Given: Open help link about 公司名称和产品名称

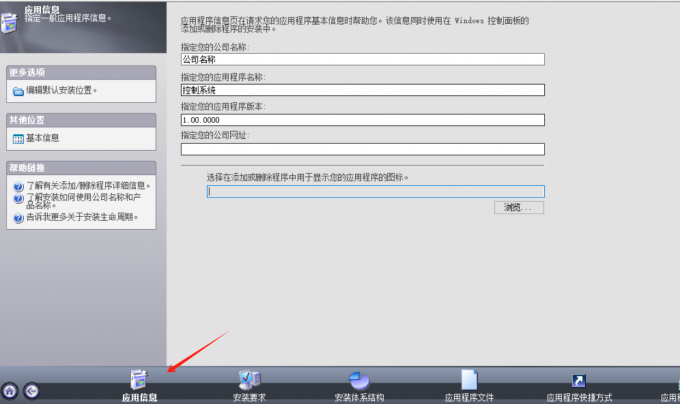Looking at the screenshot, I should [81, 201].
